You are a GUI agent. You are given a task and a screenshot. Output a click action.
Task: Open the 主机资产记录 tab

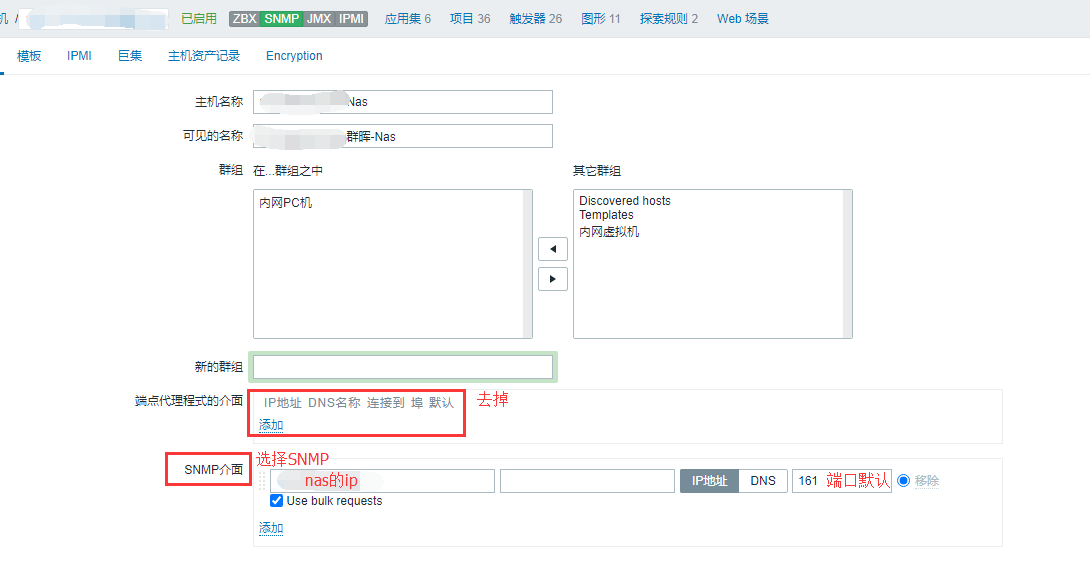[204, 56]
